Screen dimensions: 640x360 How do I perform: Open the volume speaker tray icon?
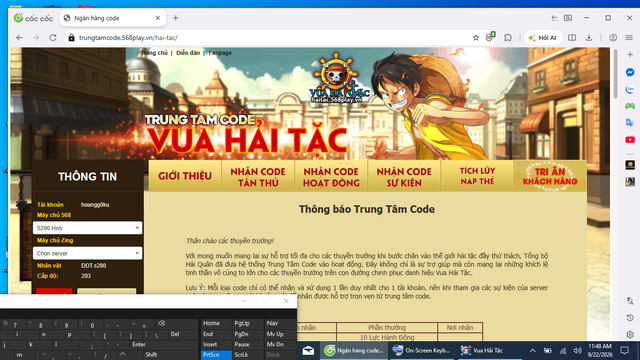(x=577, y=351)
